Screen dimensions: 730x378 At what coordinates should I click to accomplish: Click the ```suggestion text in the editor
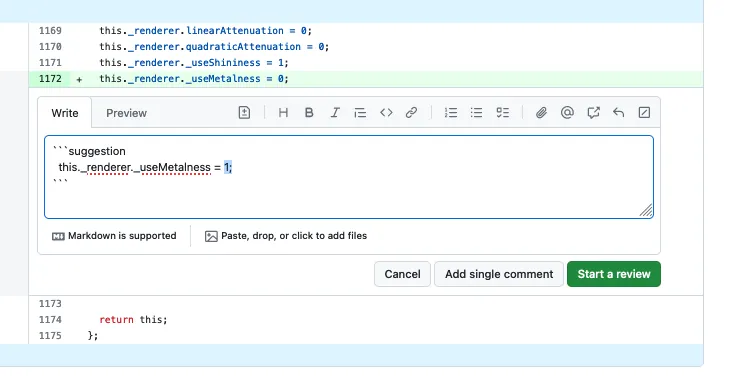(x=89, y=151)
